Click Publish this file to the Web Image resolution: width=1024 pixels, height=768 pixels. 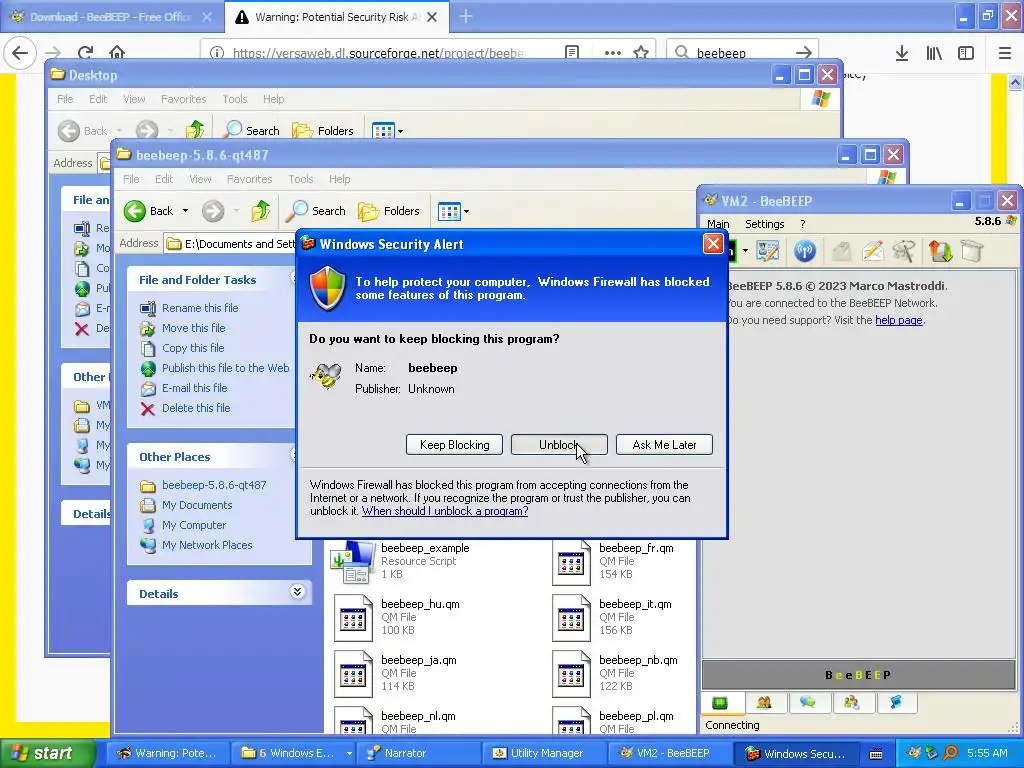tap(225, 368)
